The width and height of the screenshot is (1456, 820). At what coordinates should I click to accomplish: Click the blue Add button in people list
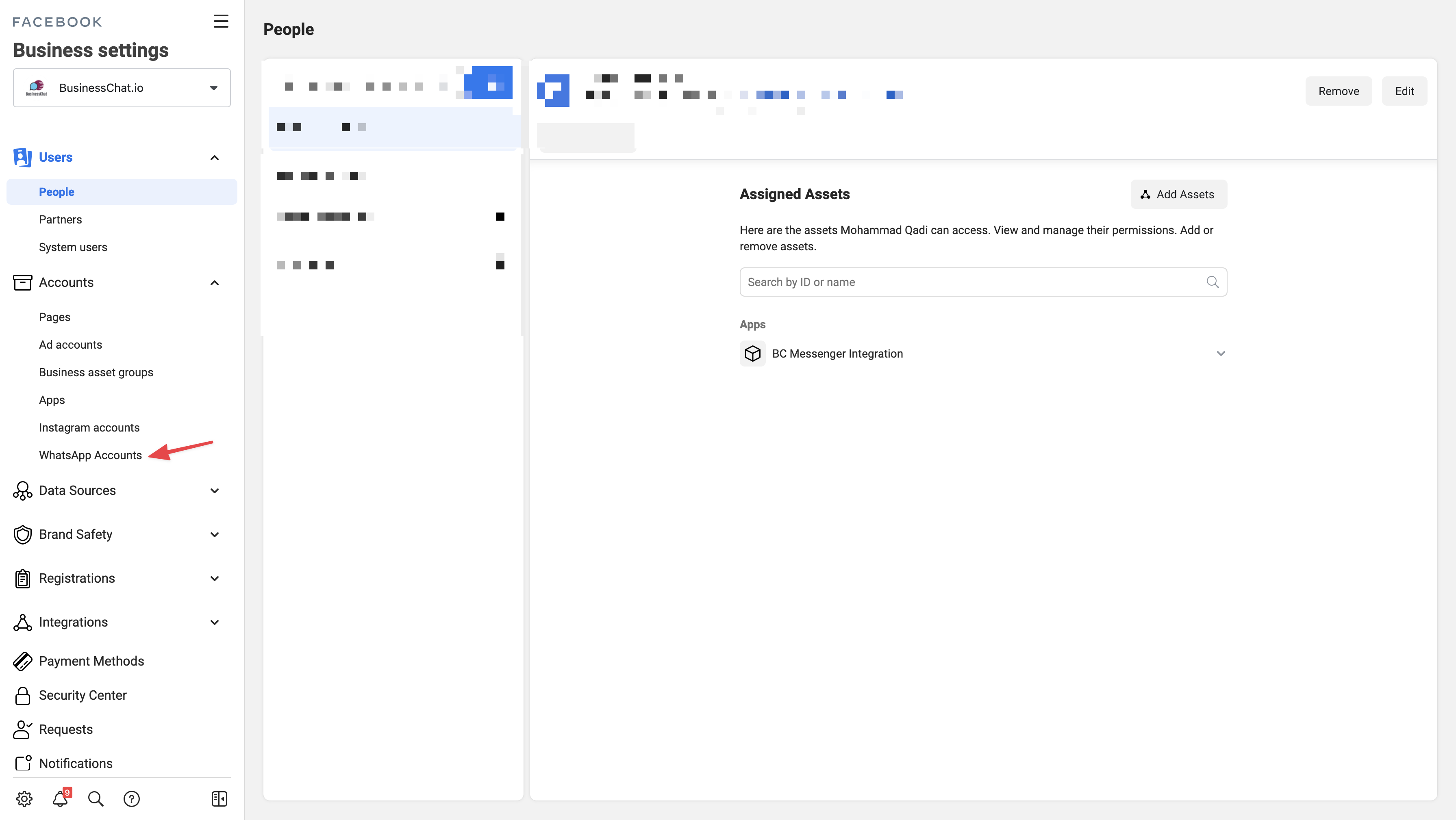(488, 82)
